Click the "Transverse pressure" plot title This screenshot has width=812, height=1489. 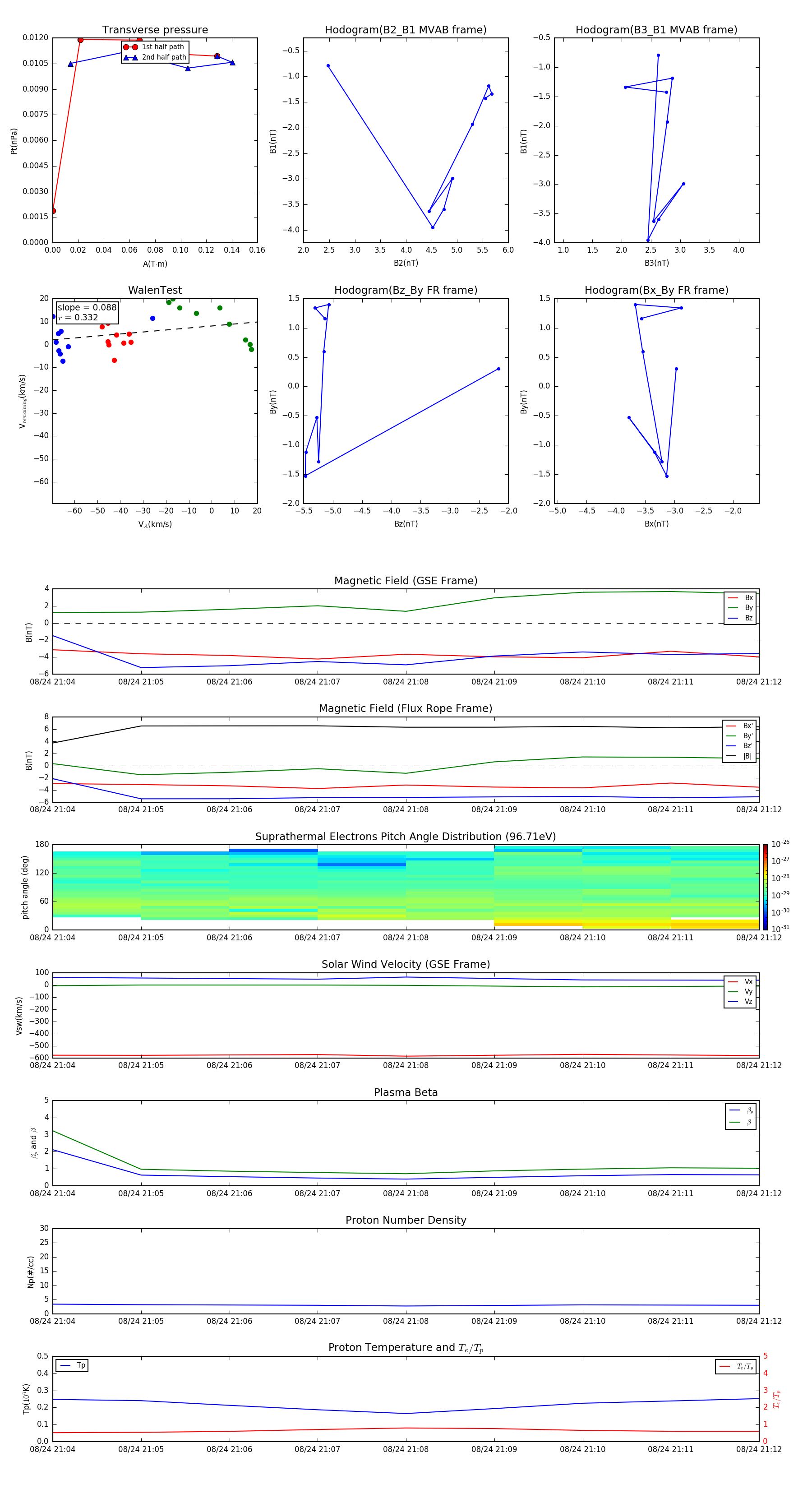pyautogui.click(x=155, y=30)
